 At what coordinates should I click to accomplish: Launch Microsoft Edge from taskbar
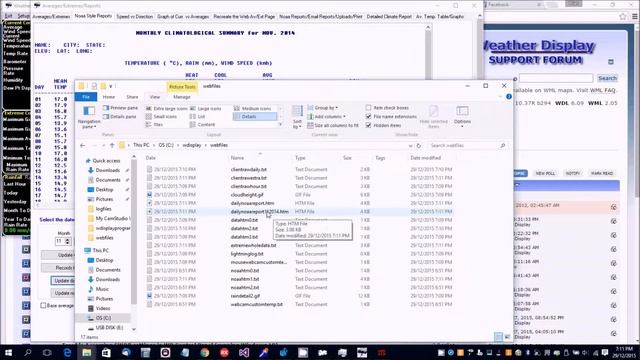(67, 352)
